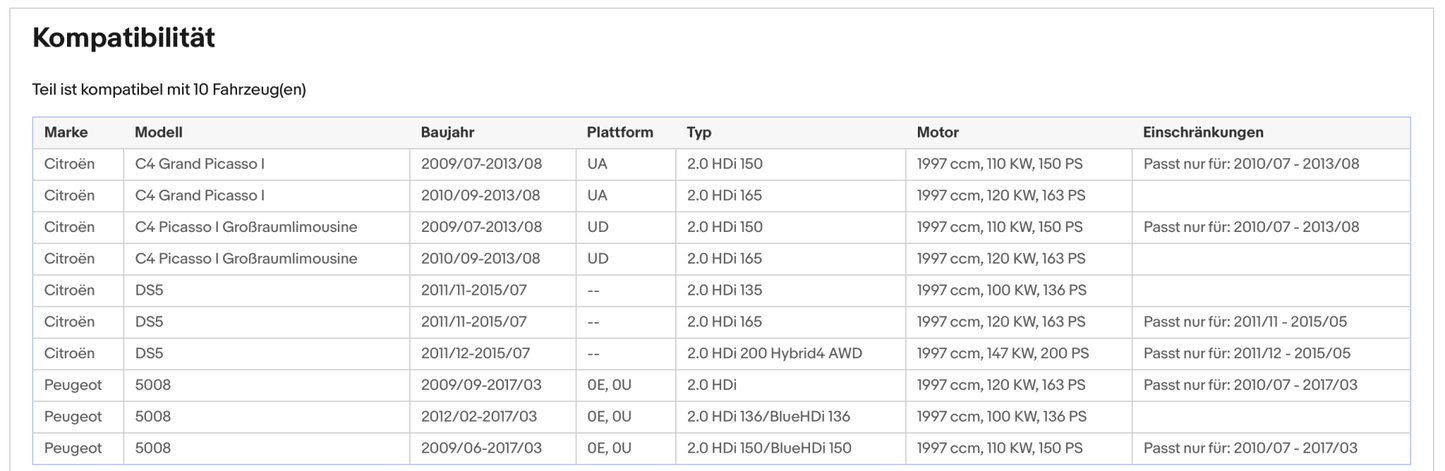Click the Einschränkungen column header
1445x471 pixels.
pyautogui.click(x=1203, y=132)
